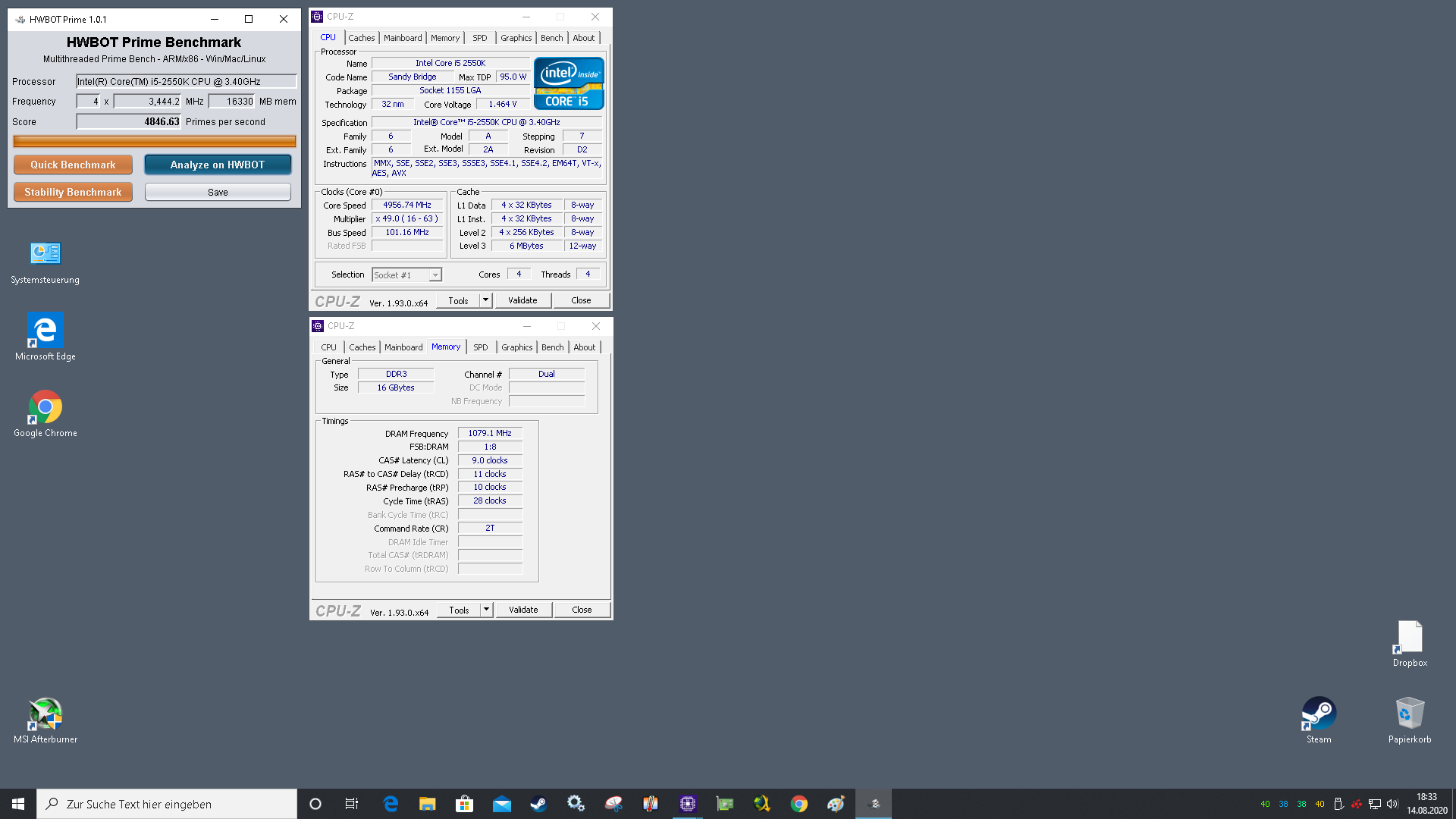Image resolution: width=1456 pixels, height=819 pixels.
Task: Click Tools button in top CPU-Z window
Action: tap(458, 300)
